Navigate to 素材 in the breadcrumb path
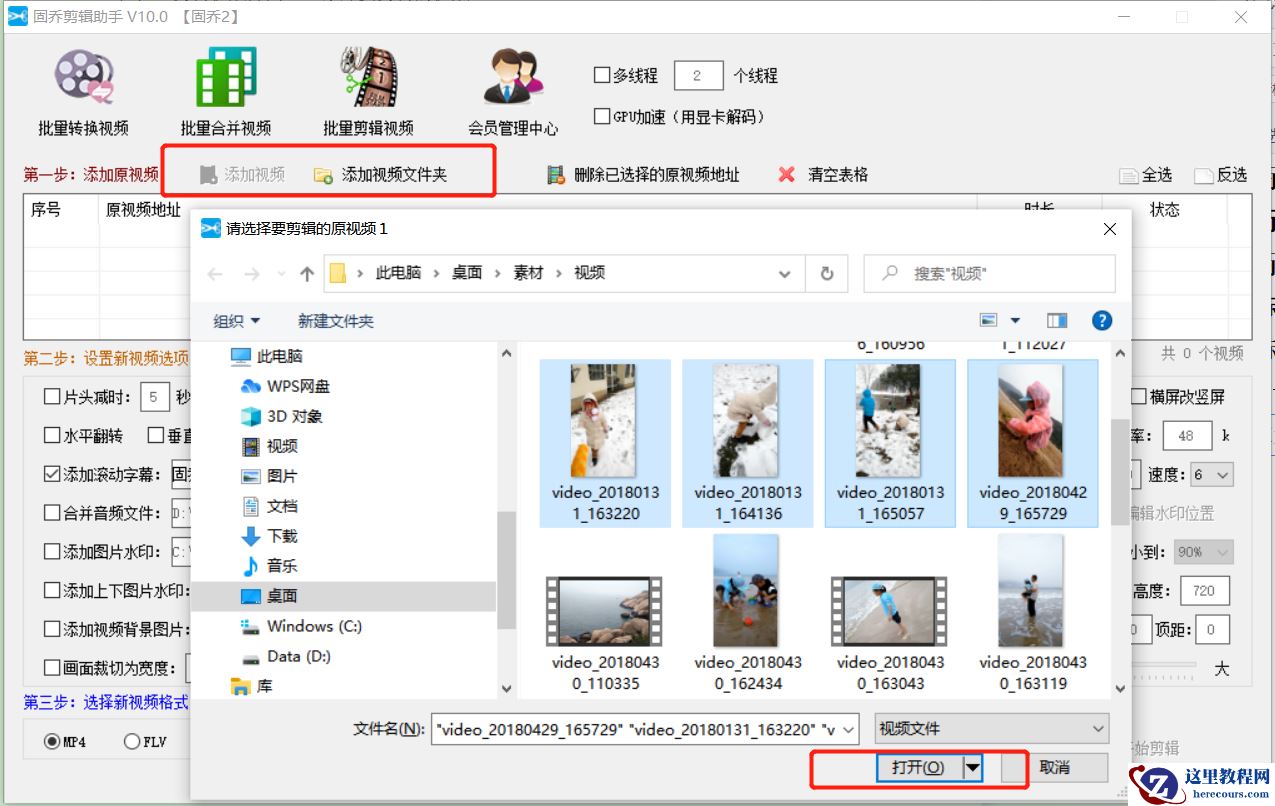Screen dimensions: 1275x806 coord(528,272)
